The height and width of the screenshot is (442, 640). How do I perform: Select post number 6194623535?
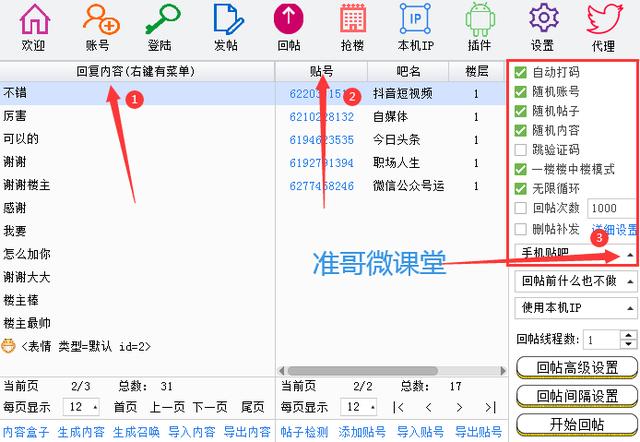(322, 140)
